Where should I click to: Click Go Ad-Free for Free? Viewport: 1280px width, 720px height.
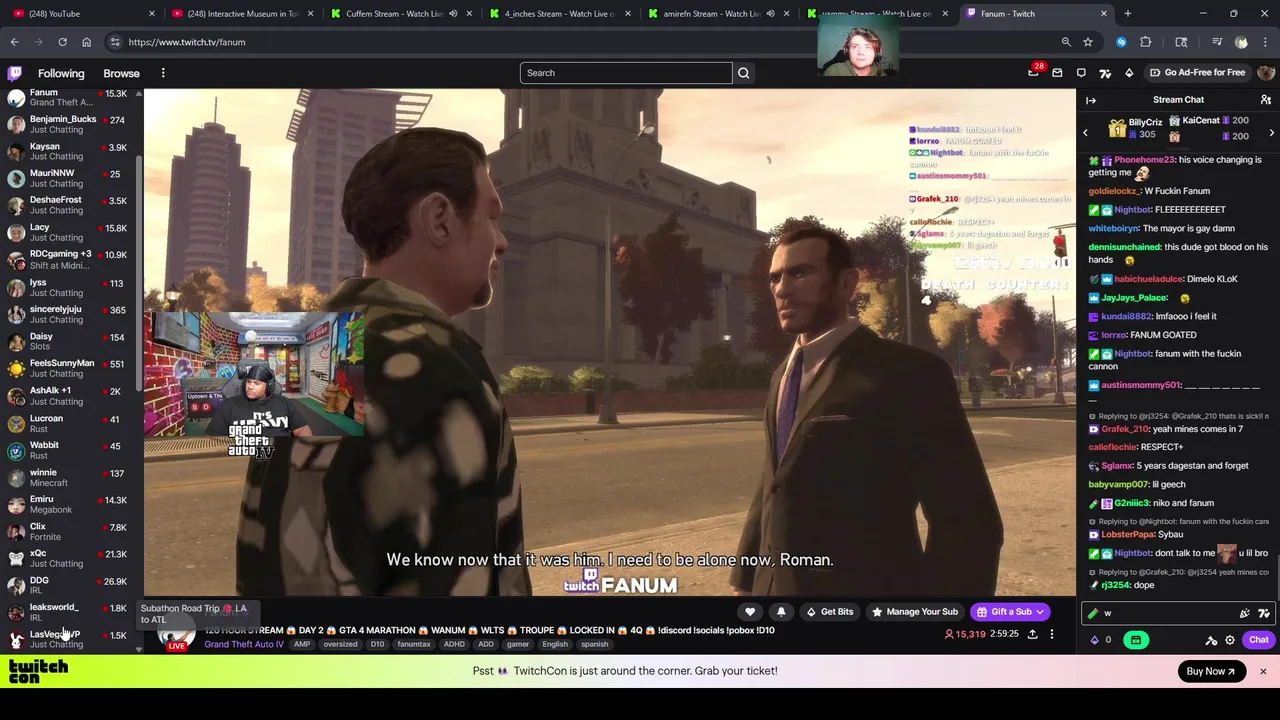tap(1197, 73)
